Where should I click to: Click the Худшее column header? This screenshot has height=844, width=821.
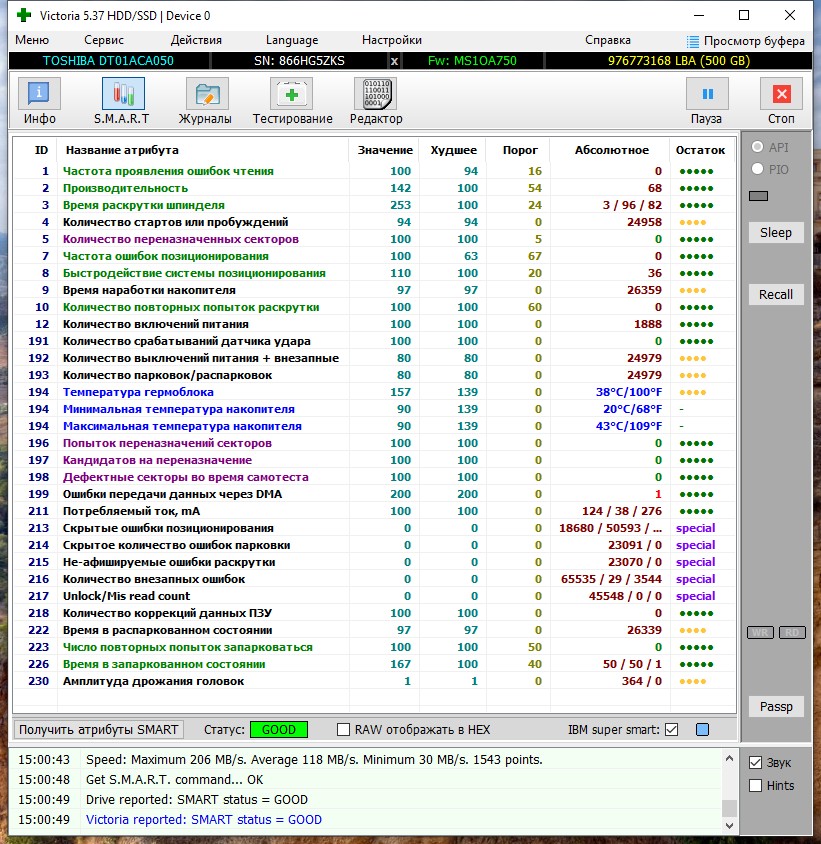tap(453, 150)
